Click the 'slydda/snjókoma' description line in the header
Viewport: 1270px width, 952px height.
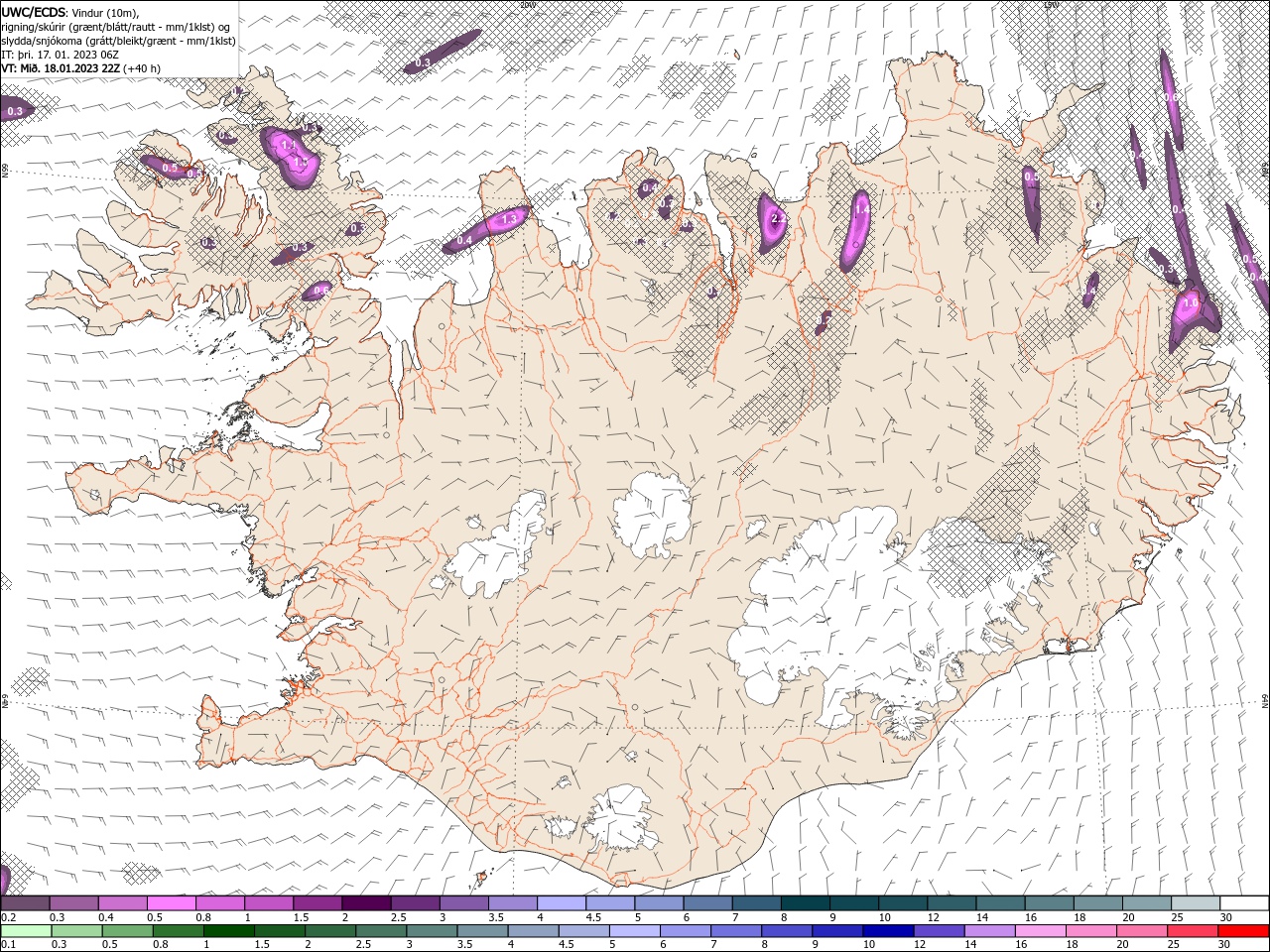[119, 40]
